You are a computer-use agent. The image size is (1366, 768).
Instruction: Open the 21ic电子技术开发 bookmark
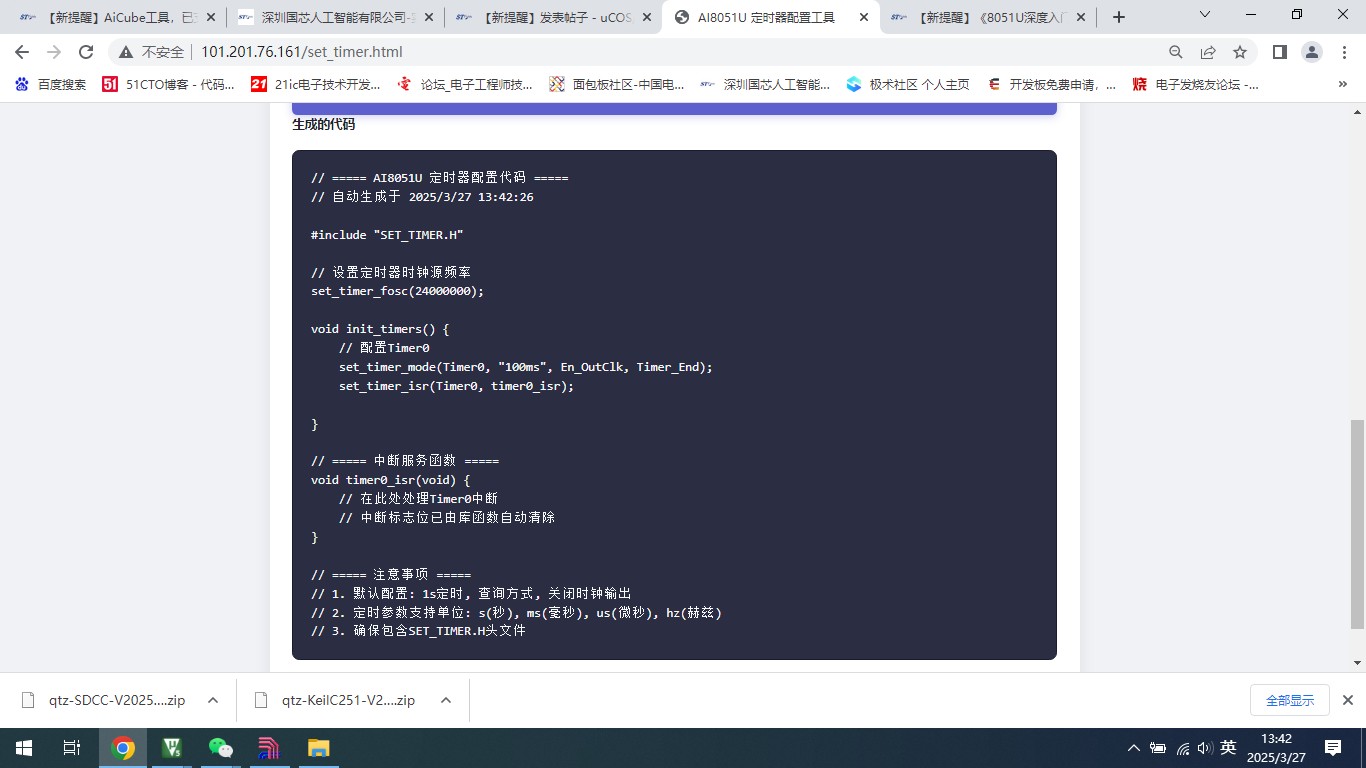(x=316, y=85)
